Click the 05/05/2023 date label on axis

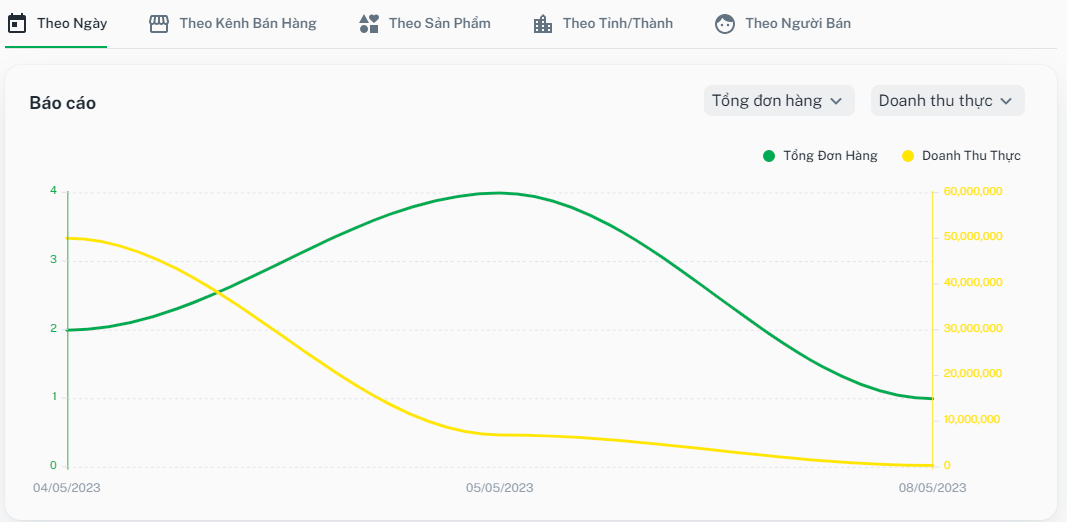pos(500,488)
